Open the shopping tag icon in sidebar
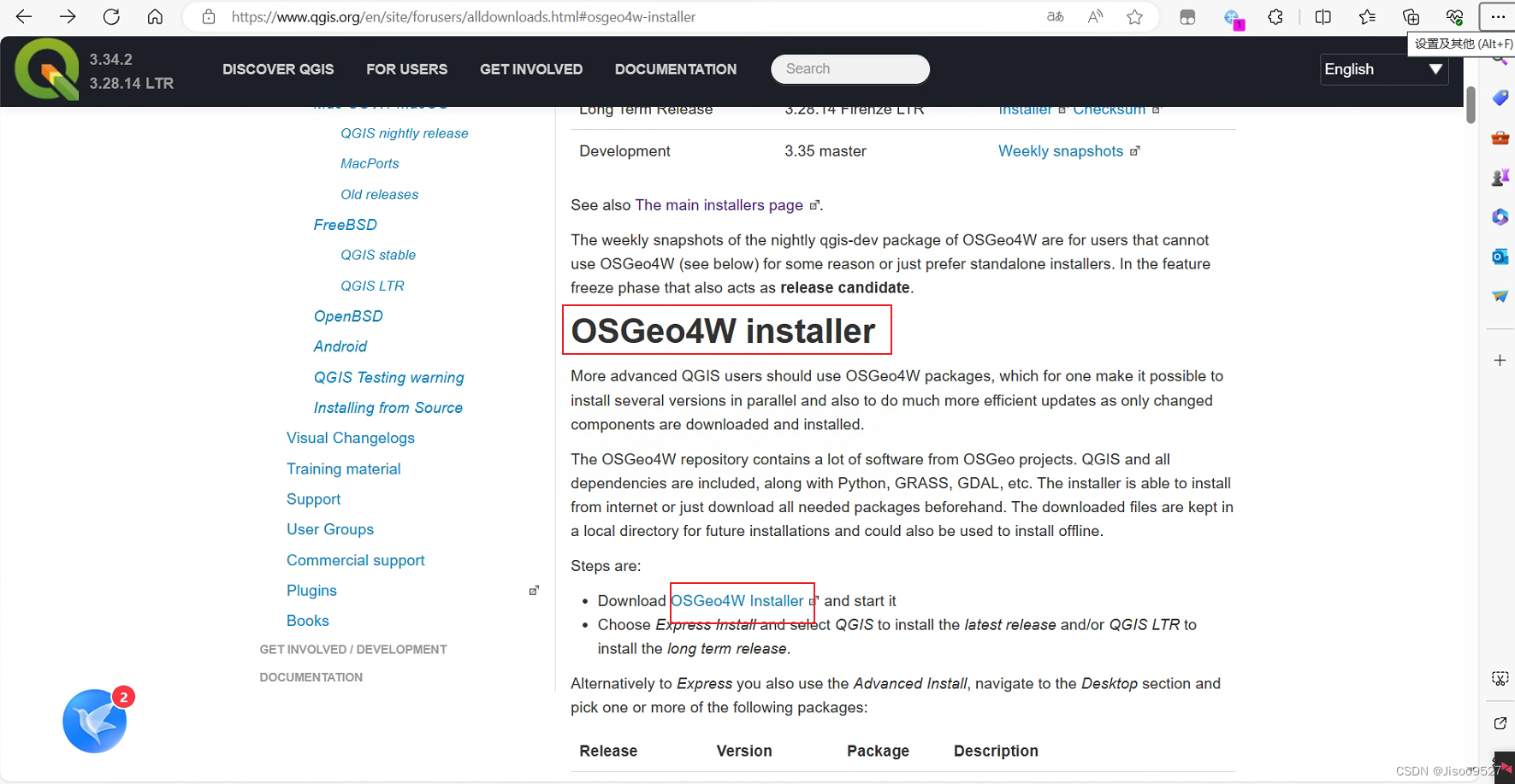The image size is (1515, 784). pos(1500,98)
